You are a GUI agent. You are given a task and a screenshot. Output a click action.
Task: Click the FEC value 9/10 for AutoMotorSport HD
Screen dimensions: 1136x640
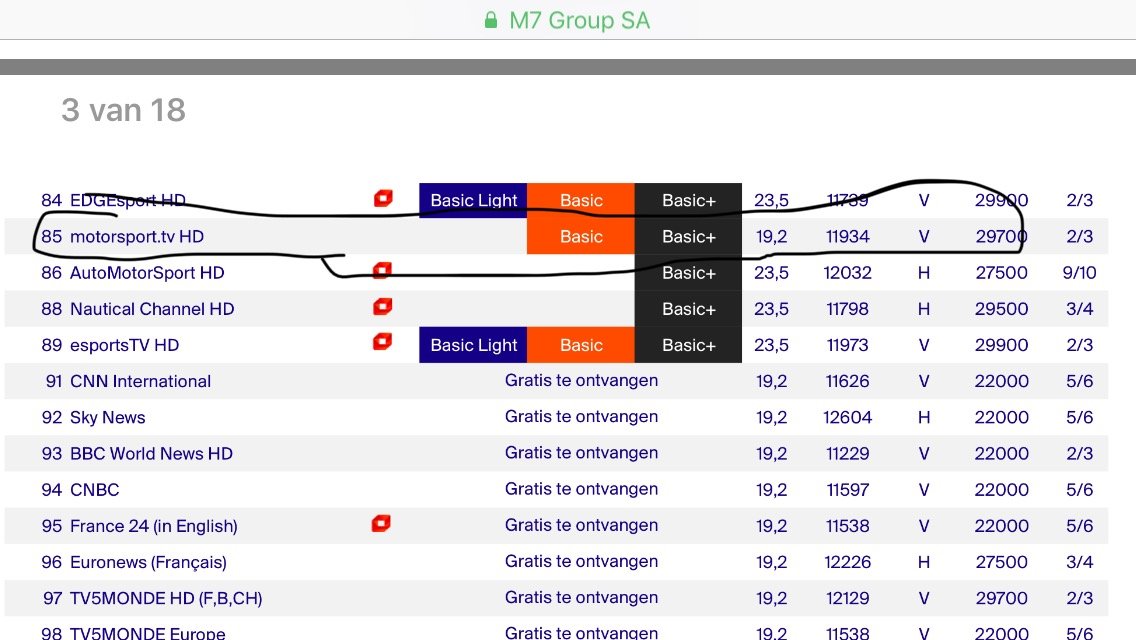coord(1079,273)
